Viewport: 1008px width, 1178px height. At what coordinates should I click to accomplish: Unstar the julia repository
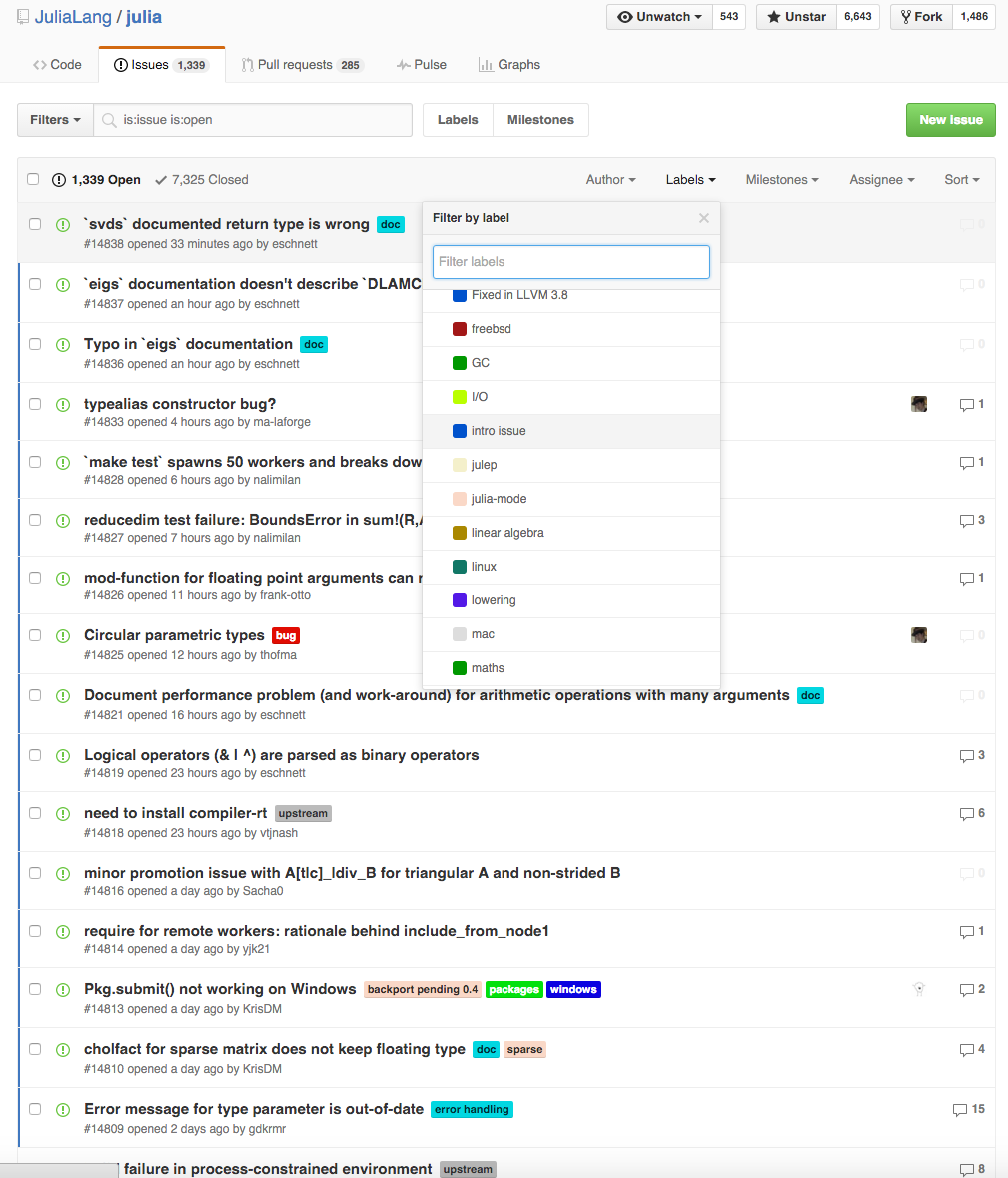tap(797, 17)
